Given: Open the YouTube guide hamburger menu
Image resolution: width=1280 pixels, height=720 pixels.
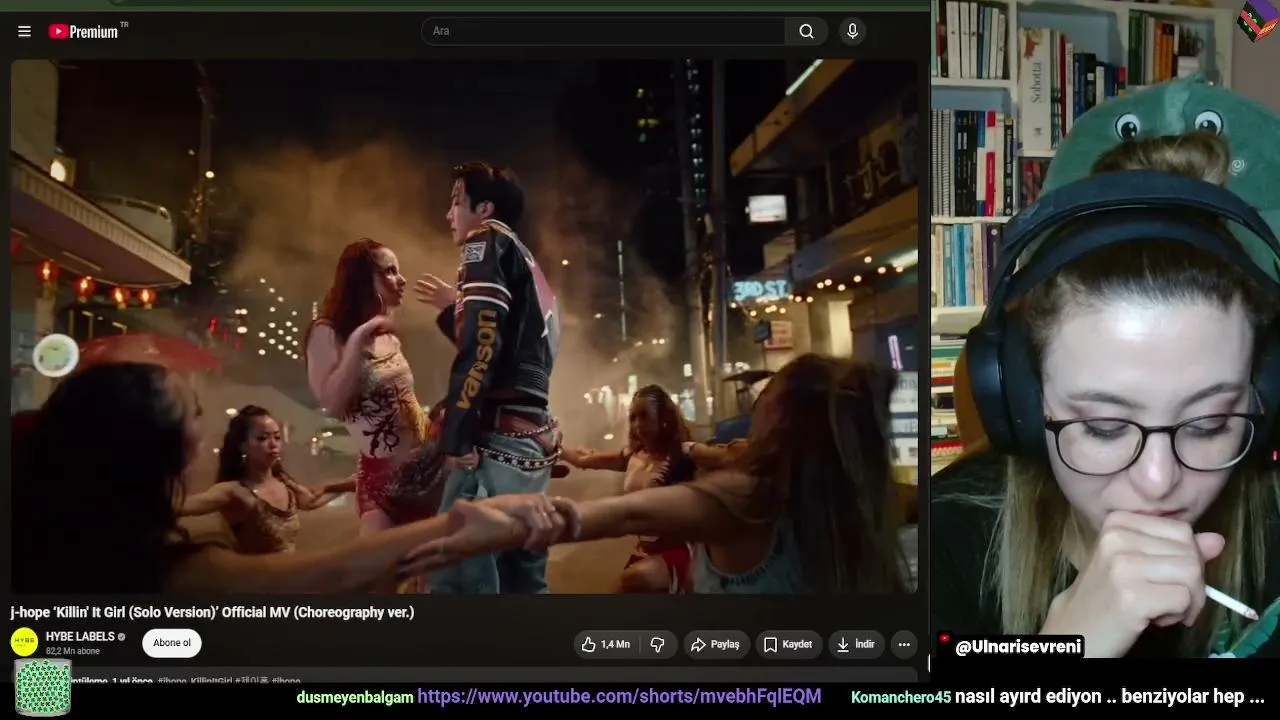Looking at the screenshot, I should [x=24, y=31].
